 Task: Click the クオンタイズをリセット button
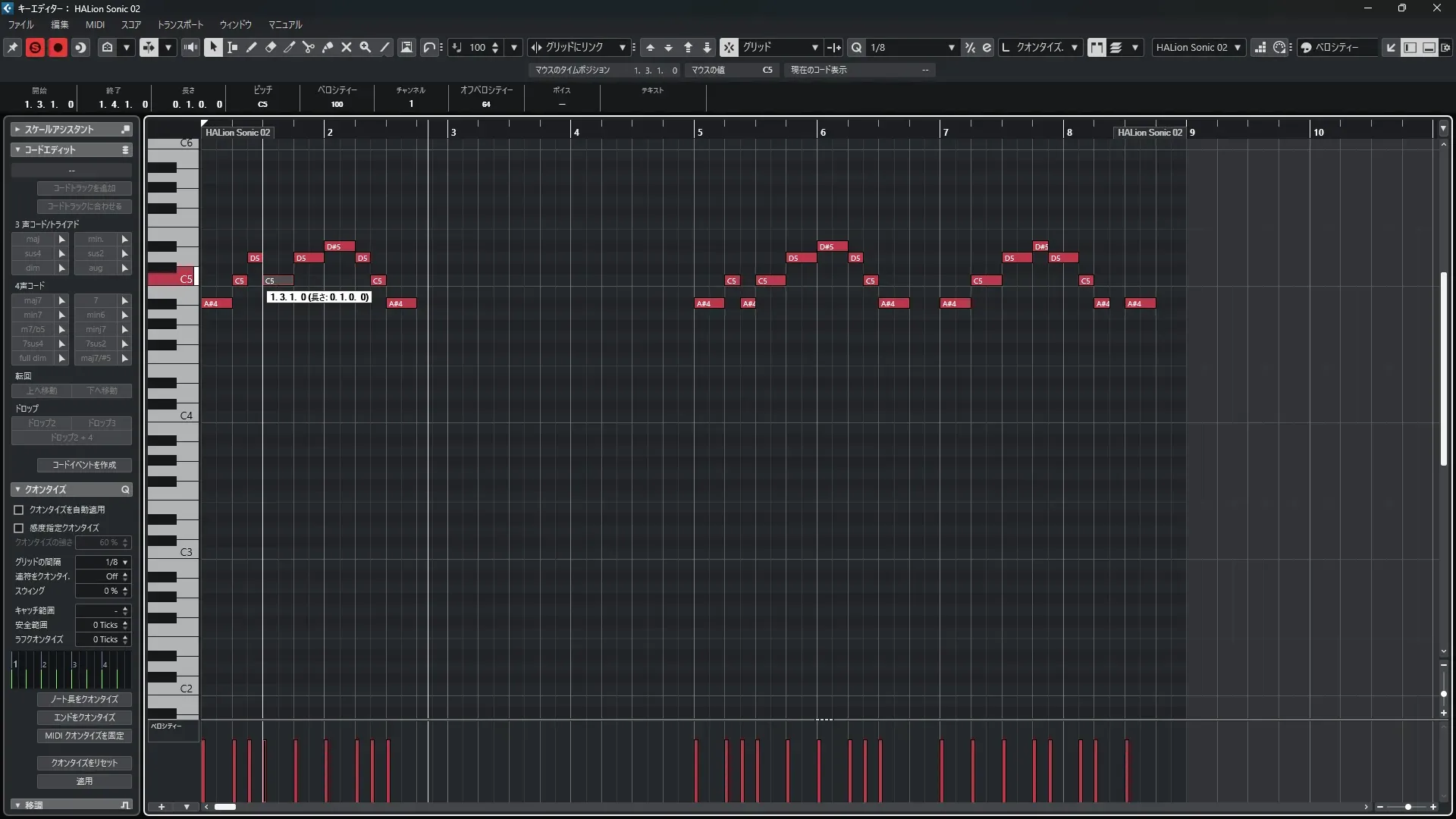(84, 763)
